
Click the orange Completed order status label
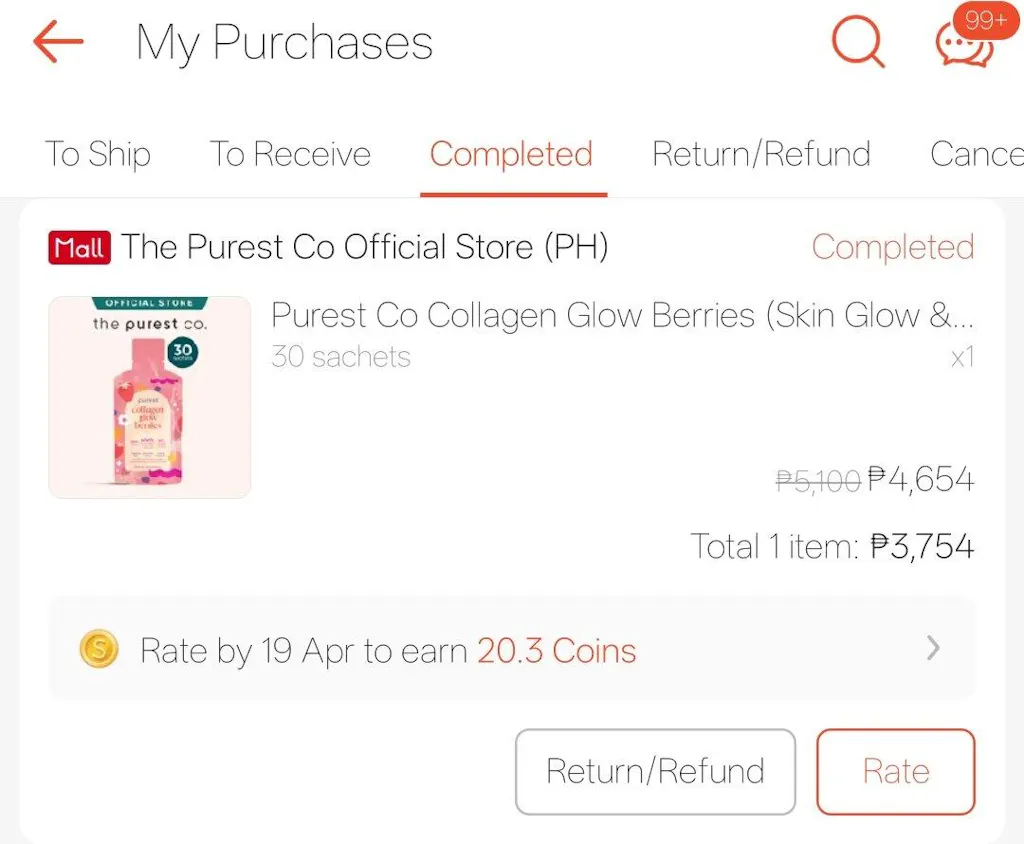pos(892,247)
